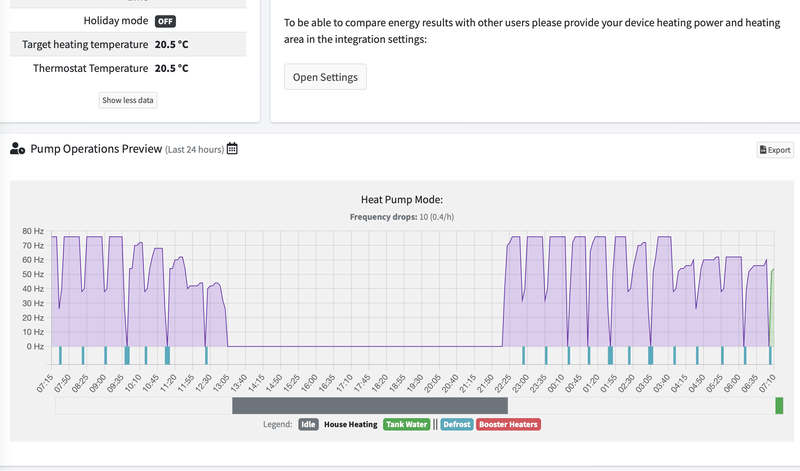Click the Last 24 hours label
Image resolution: width=800 pixels, height=471 pixels.
point(194,150)
